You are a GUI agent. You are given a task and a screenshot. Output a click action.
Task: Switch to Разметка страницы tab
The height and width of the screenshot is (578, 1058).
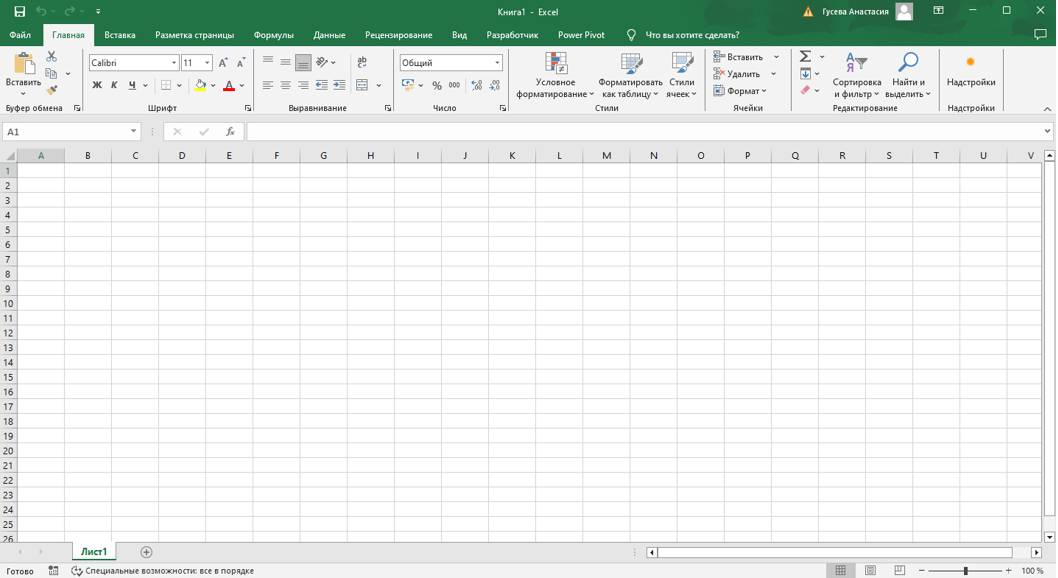[194, 34]
